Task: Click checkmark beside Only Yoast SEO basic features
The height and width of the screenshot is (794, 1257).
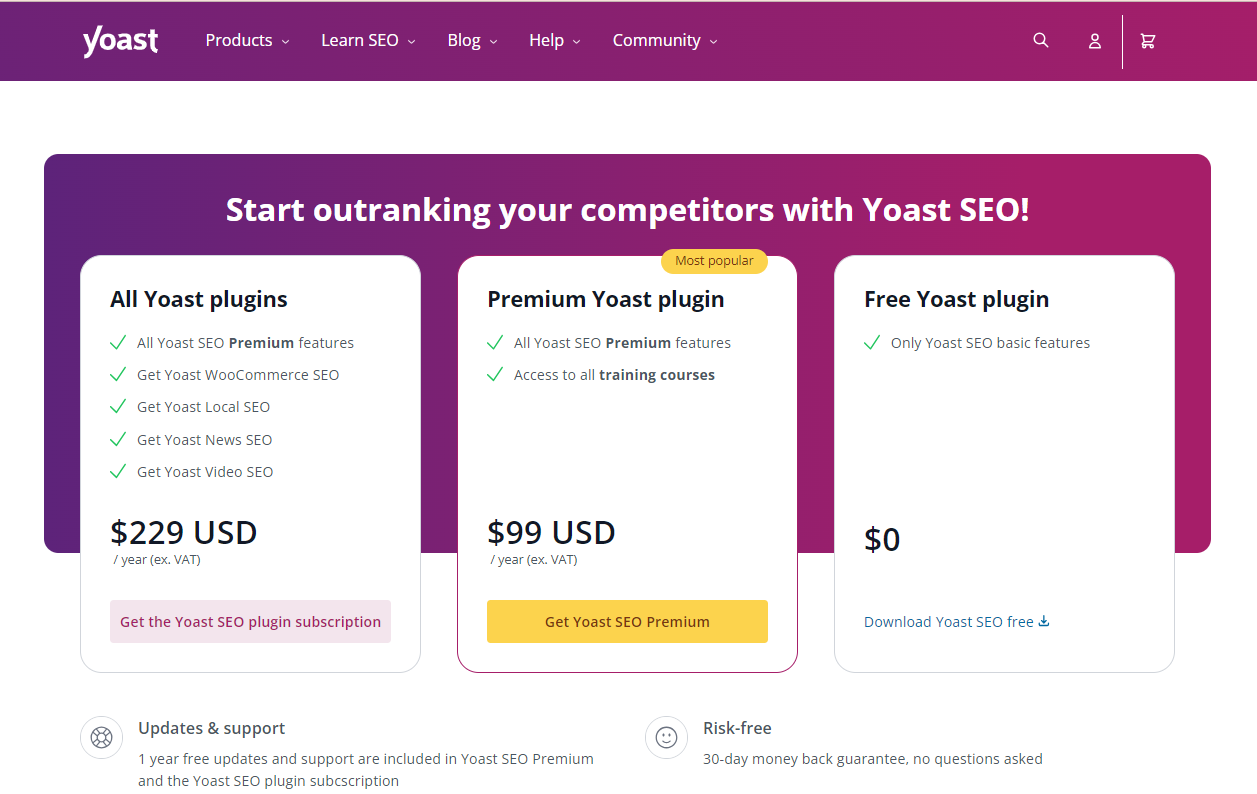Action: tap(872, 343)
